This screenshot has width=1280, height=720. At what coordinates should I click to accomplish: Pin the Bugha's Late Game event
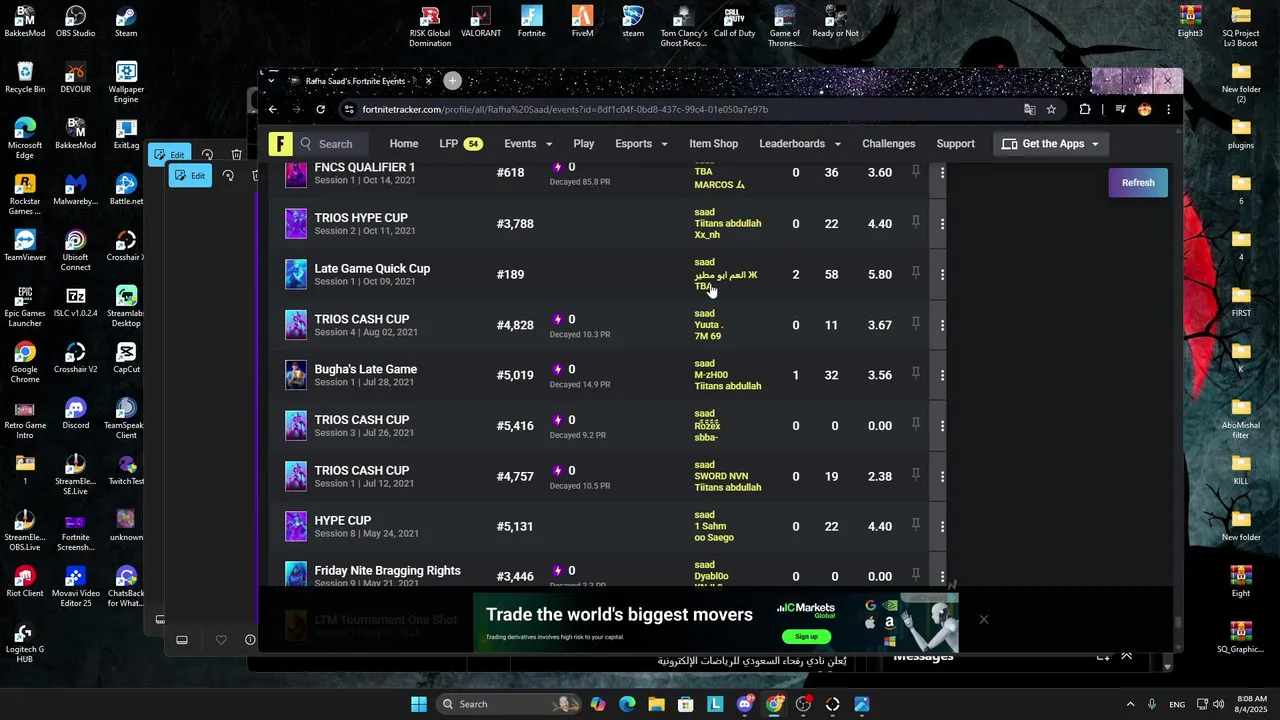(x=915, y=374)
